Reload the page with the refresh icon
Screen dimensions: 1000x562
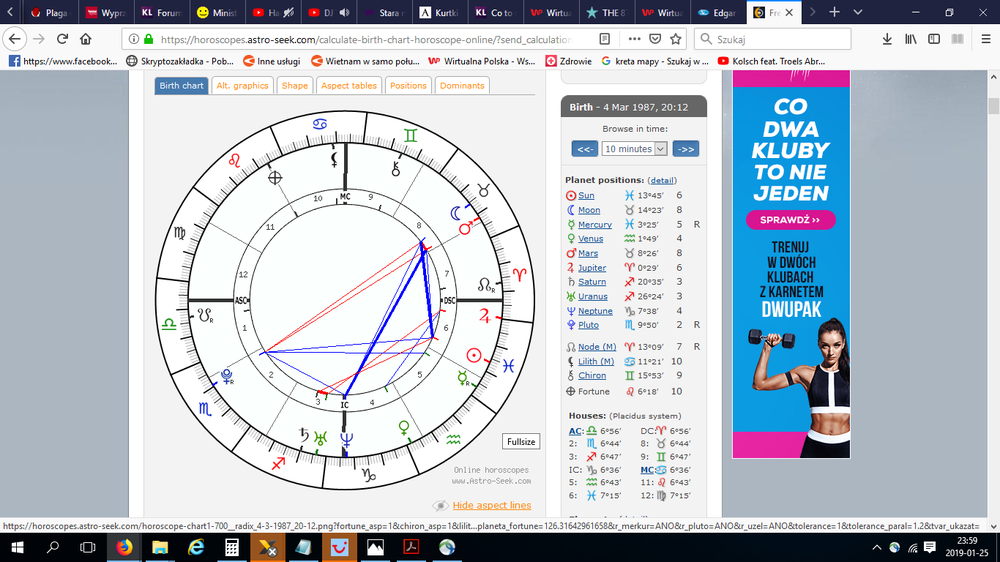pyautogui.click(x=62, y=39)
